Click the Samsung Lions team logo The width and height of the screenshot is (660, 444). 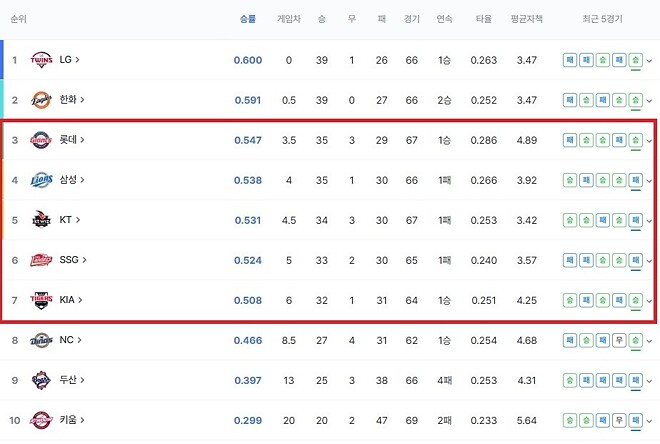pos(41,180)
